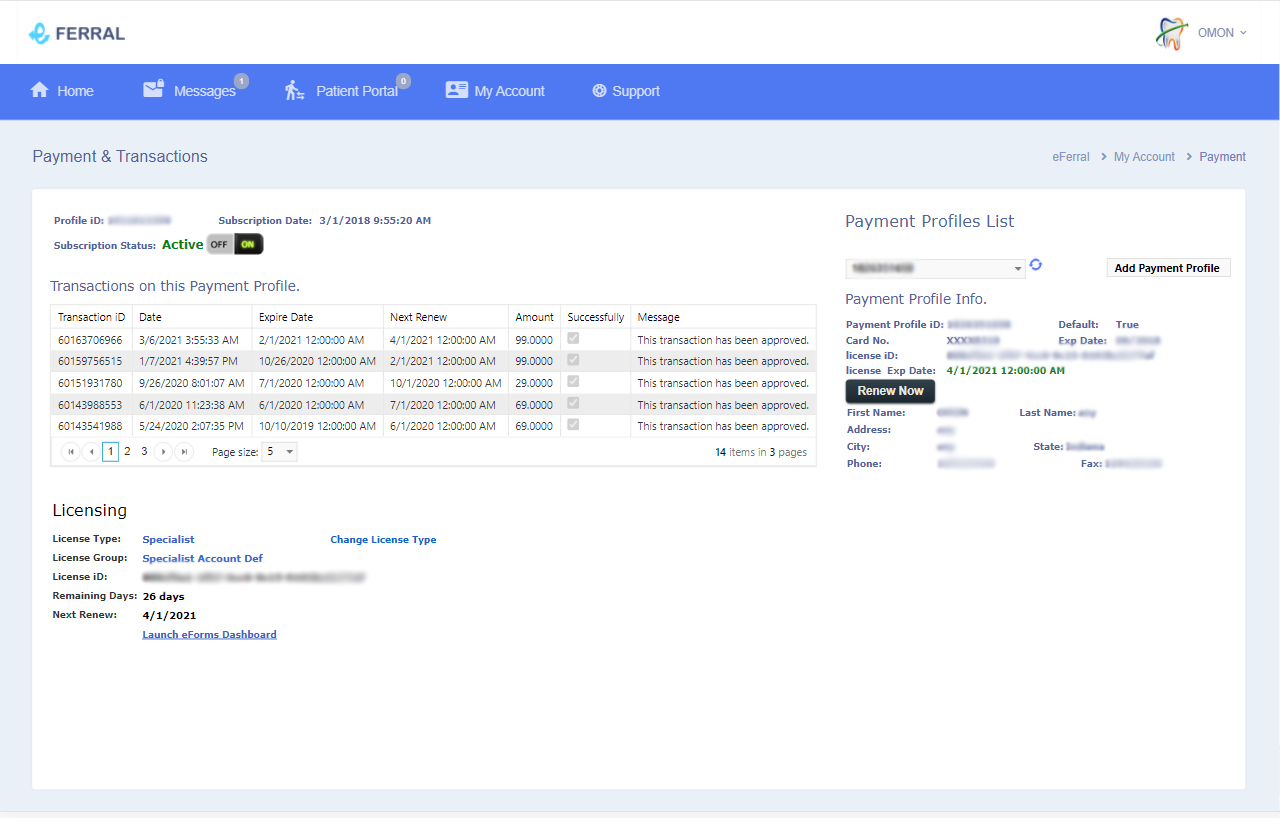The image size is (1280, 818).
Task: Click the Add Payment Profile button
Action: pos(1167,268)
